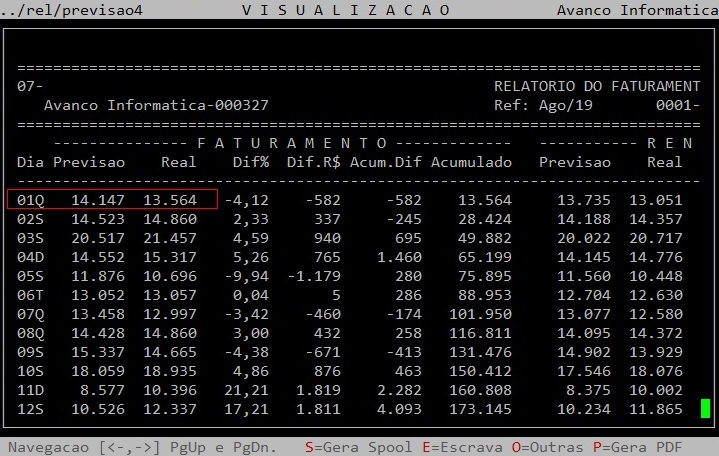Click the Dif% value 21,21
The height and width of the screenshot is (456, 719).
coord(246,390)
